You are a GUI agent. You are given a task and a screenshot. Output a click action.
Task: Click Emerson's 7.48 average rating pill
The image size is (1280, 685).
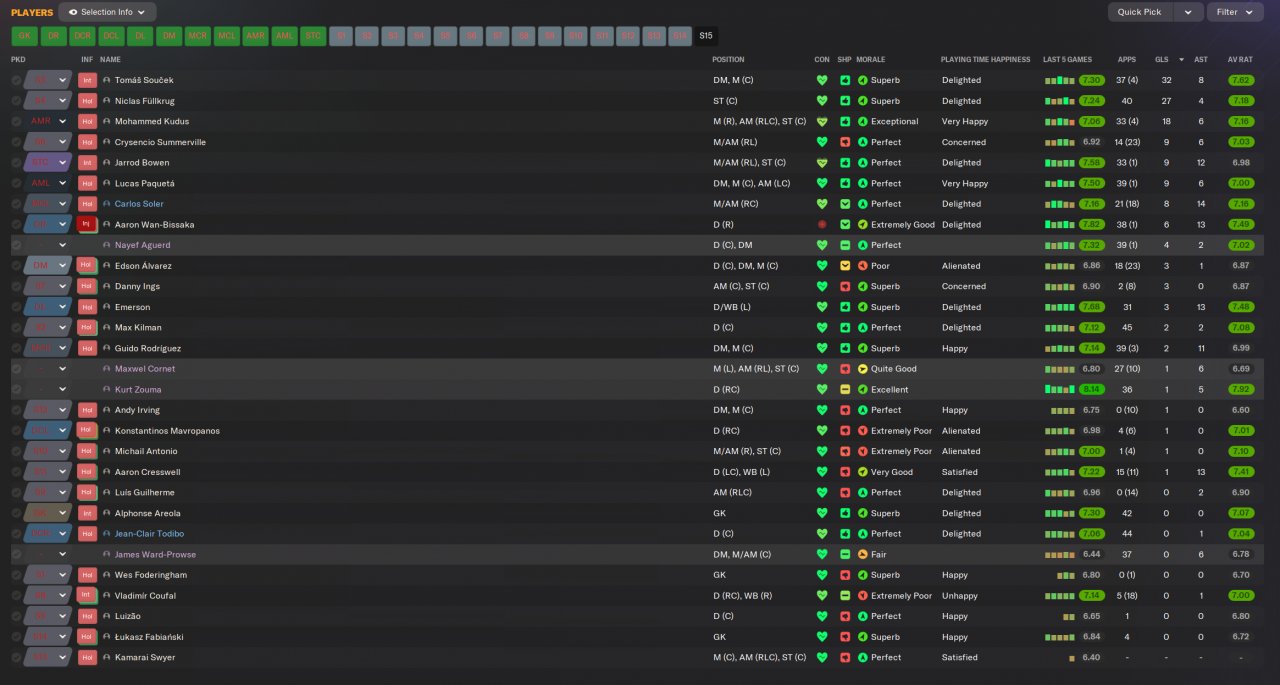click(1240, 307)
